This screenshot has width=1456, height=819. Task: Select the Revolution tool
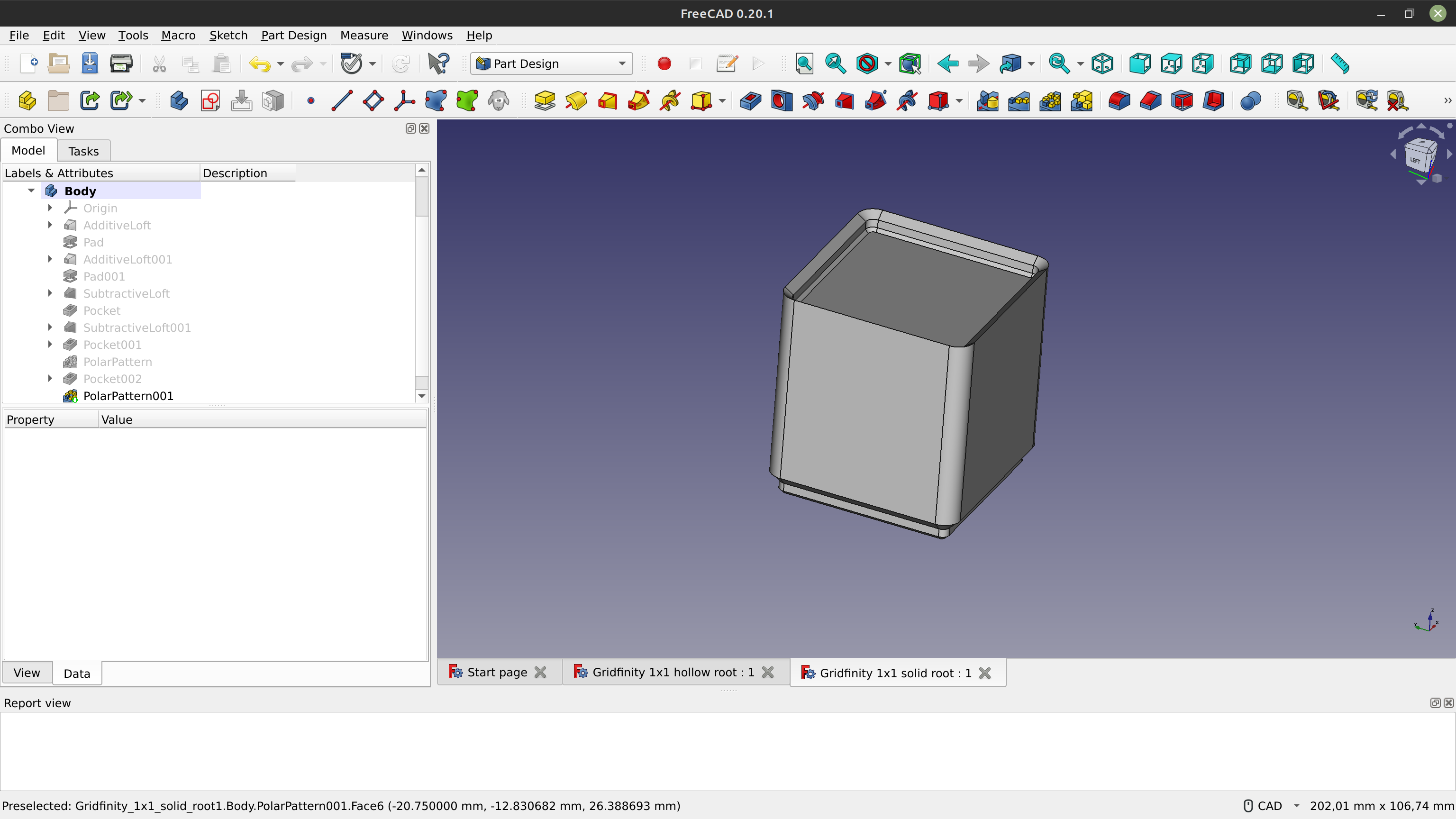[576, 100]
